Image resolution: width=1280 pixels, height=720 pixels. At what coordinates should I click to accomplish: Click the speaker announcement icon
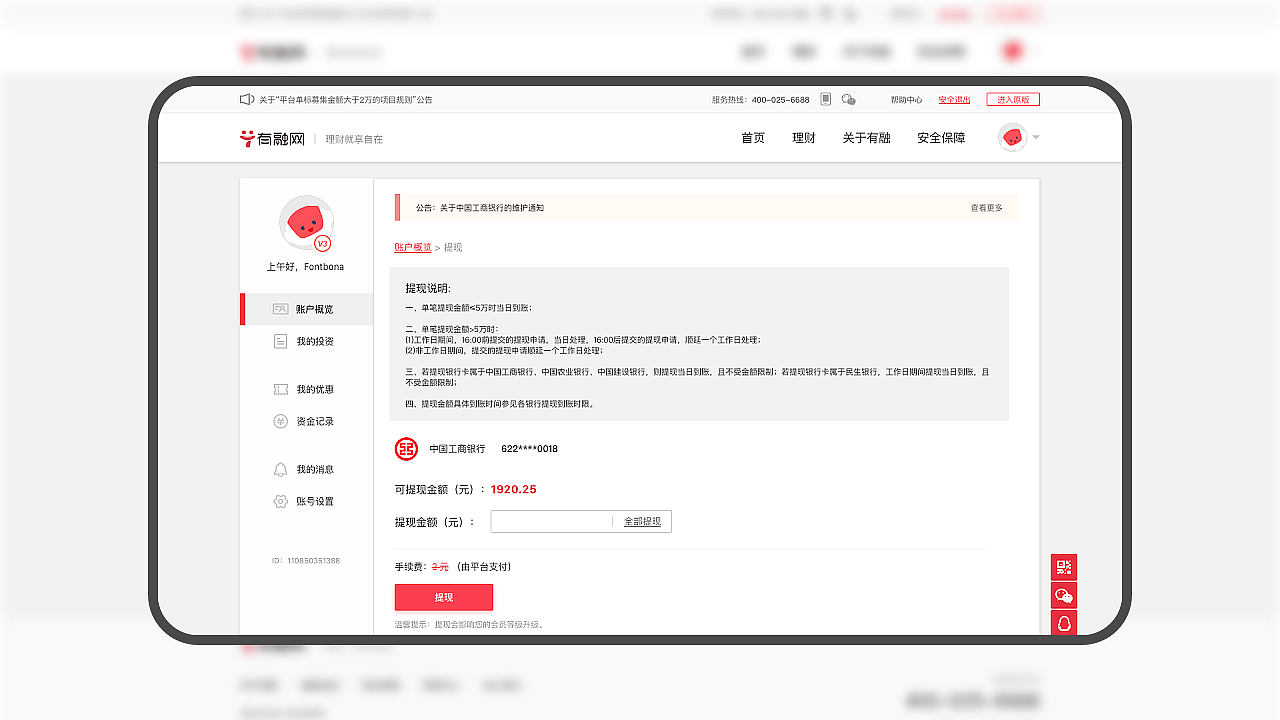click(x=247, y=99)
